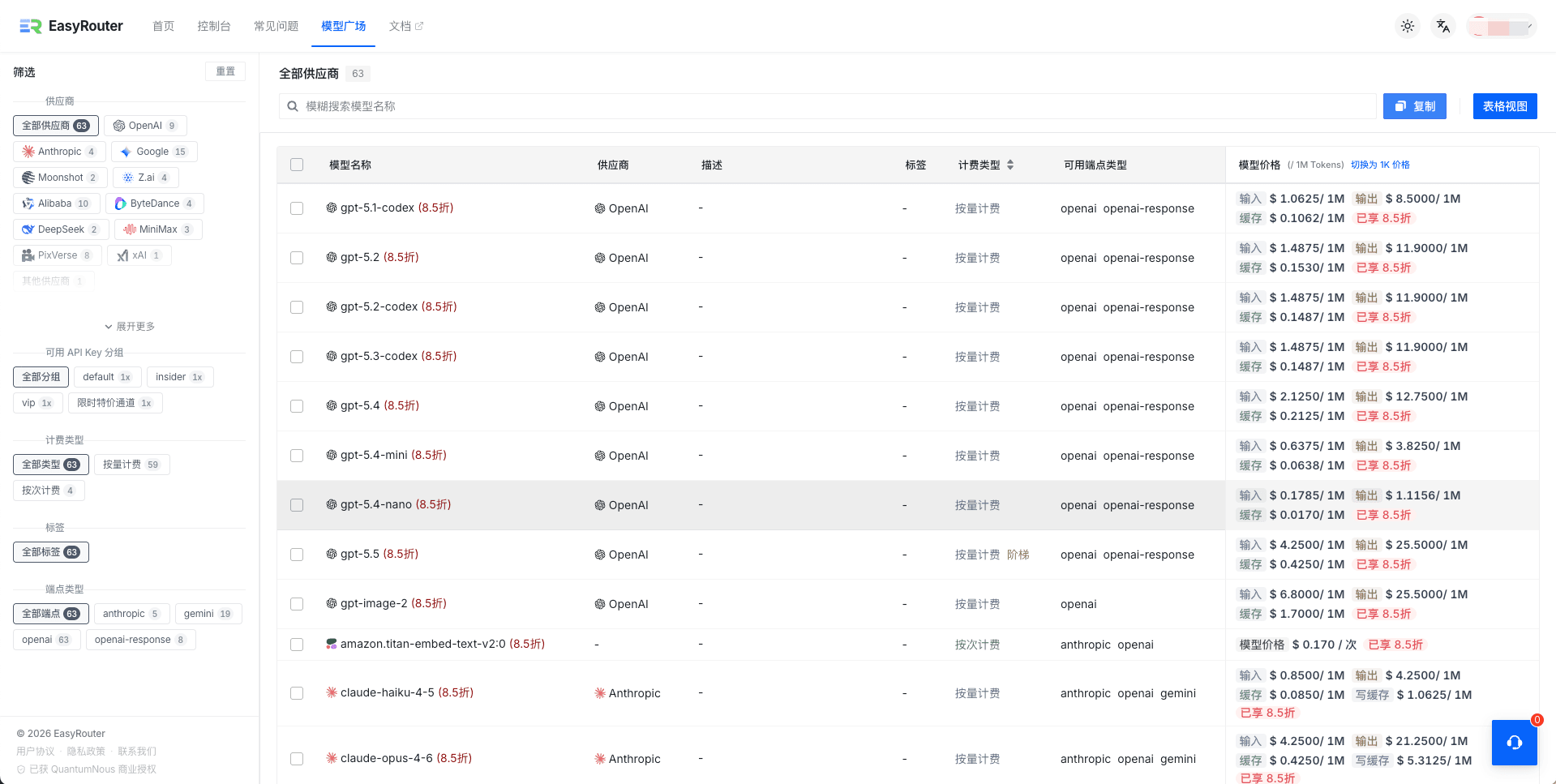Filter billing type by 按量计费 chip

(132, 465)
